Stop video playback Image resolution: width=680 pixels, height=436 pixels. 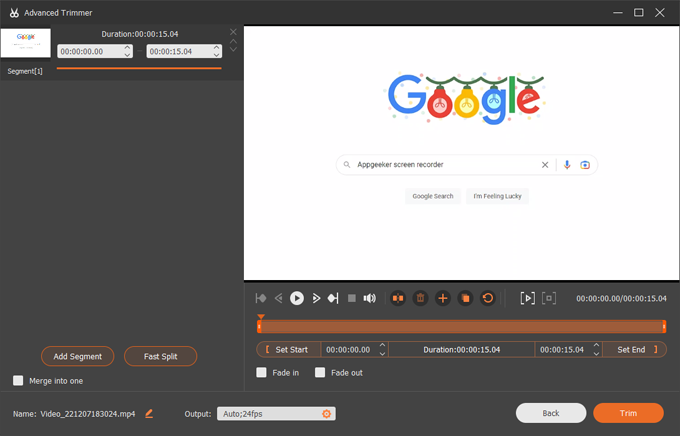352,298
